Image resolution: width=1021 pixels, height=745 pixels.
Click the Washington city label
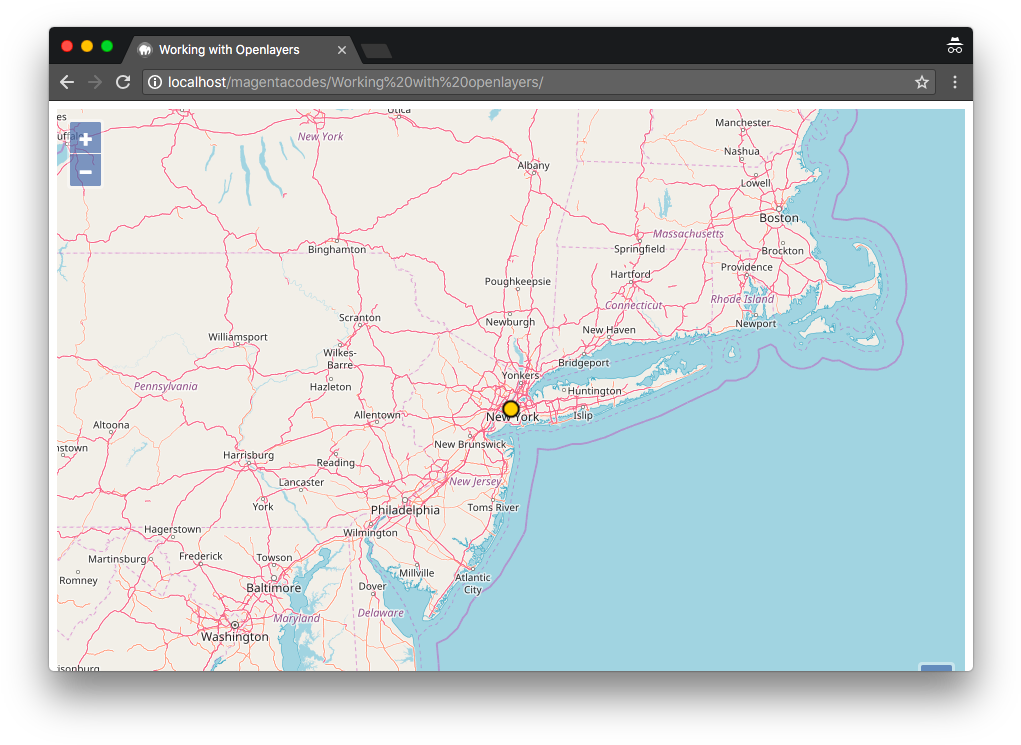click(x=234, y=637)
